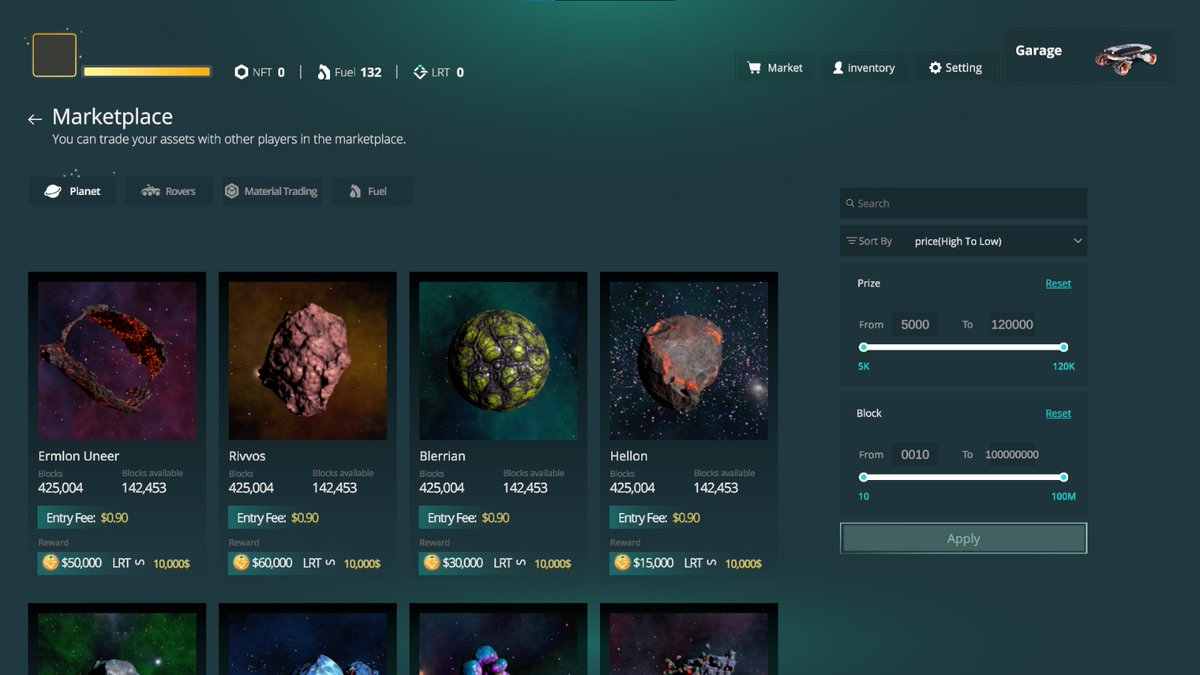Click the Block slider 10 minimum handle
This screenshot has width=1200, height=675.
pos(864,477)
